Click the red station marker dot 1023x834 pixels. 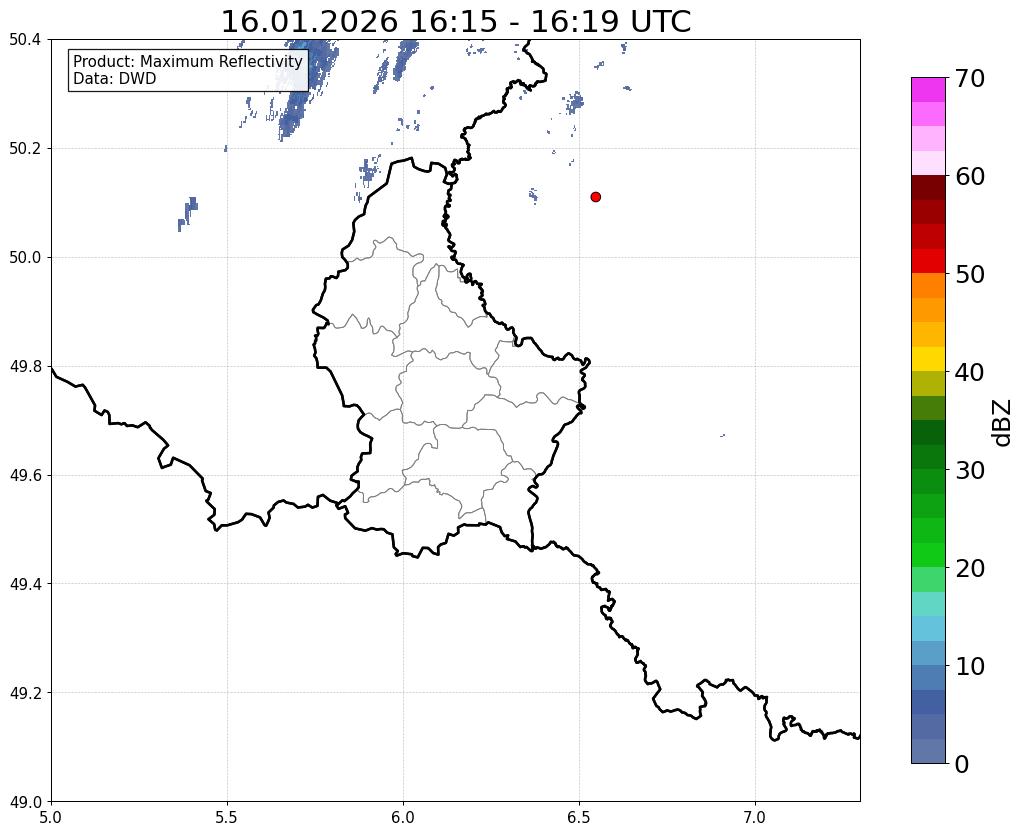pos(596,197)
